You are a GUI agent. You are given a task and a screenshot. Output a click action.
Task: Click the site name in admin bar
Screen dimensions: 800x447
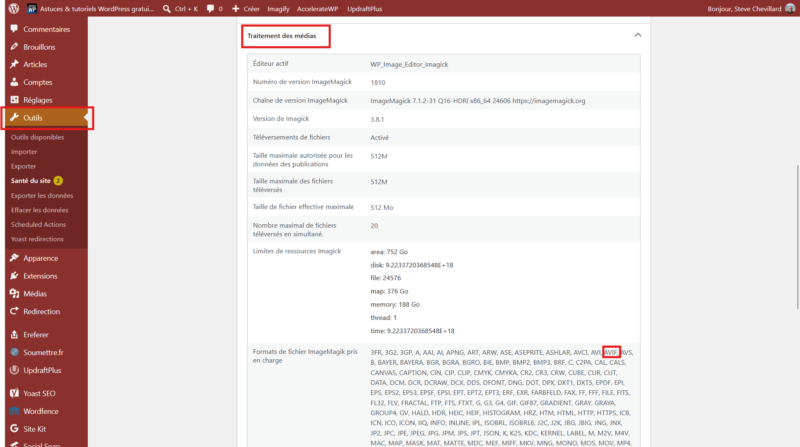(x=96, y=9)
